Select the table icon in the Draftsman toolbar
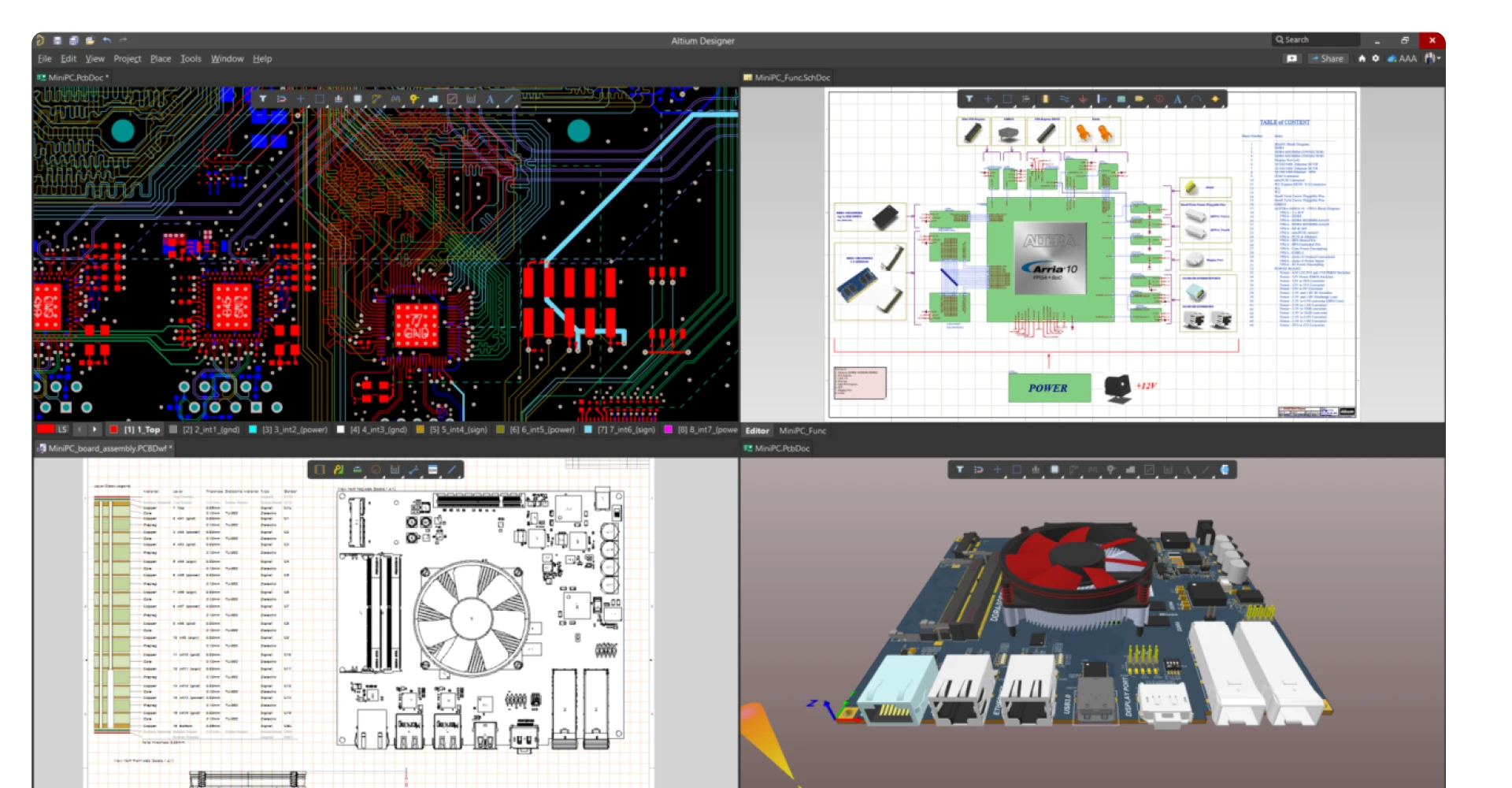 coord(432,470)
